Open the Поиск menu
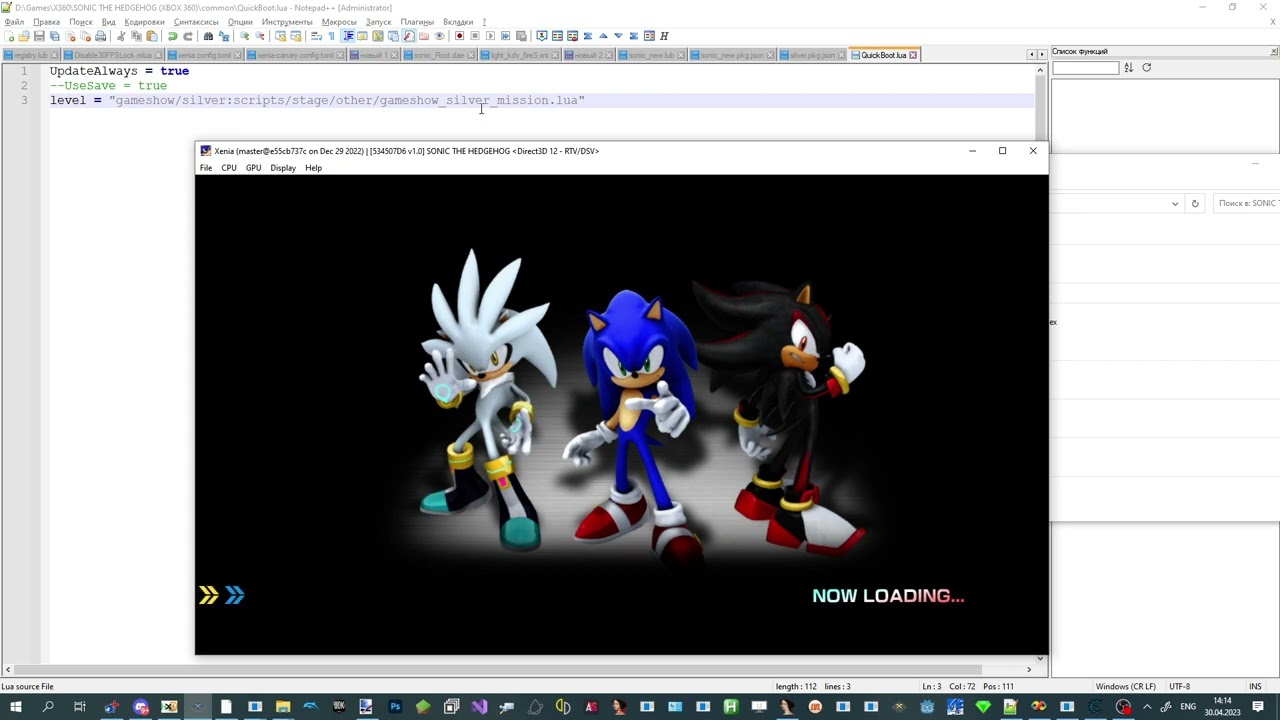 (81, 22)
